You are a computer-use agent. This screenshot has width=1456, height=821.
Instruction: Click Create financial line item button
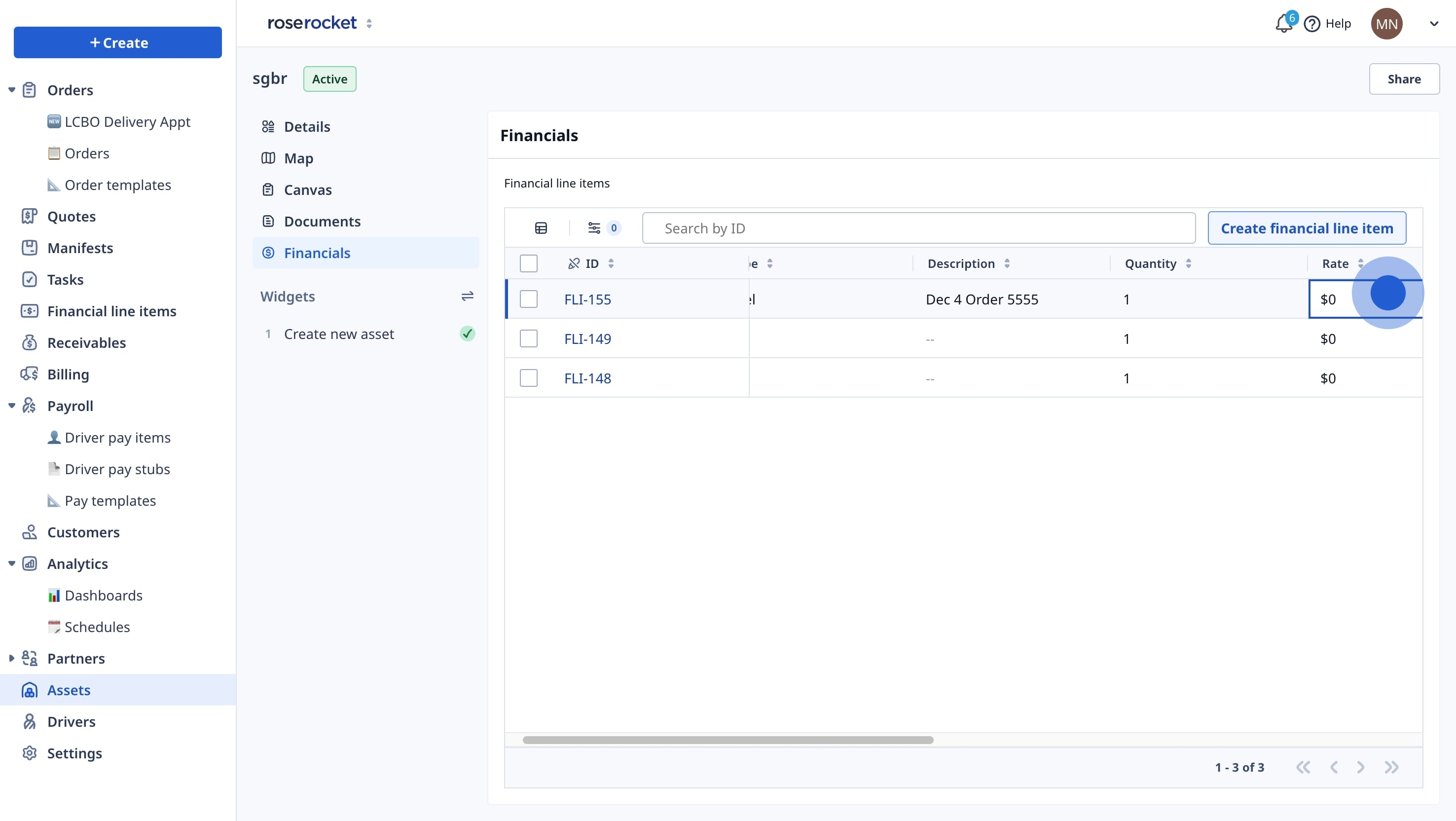pos(1307,228)
